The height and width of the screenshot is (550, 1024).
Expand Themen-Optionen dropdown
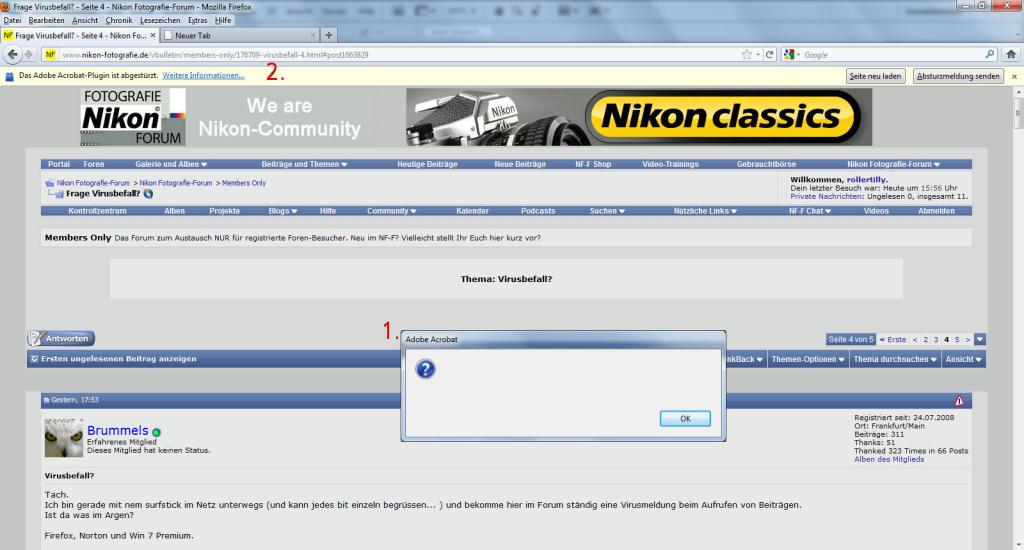[808, 359]
